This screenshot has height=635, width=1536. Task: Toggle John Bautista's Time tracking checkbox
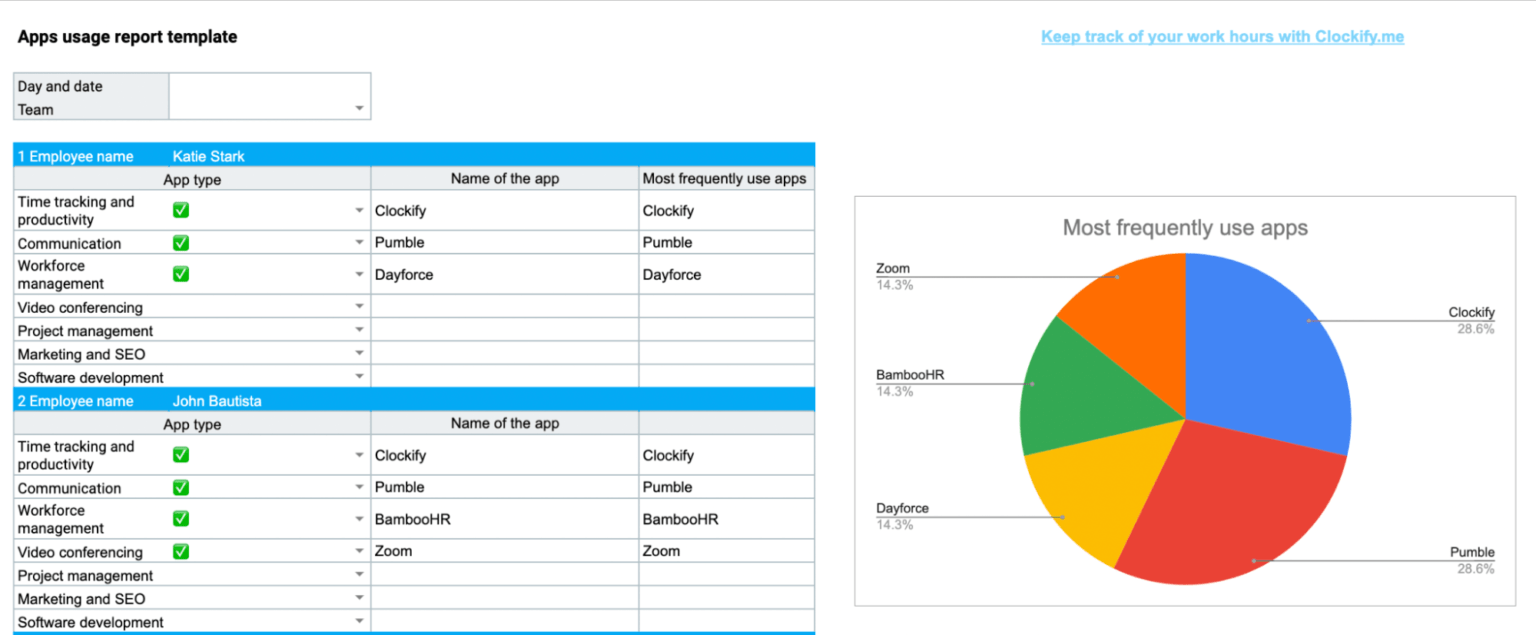(181, 455)
